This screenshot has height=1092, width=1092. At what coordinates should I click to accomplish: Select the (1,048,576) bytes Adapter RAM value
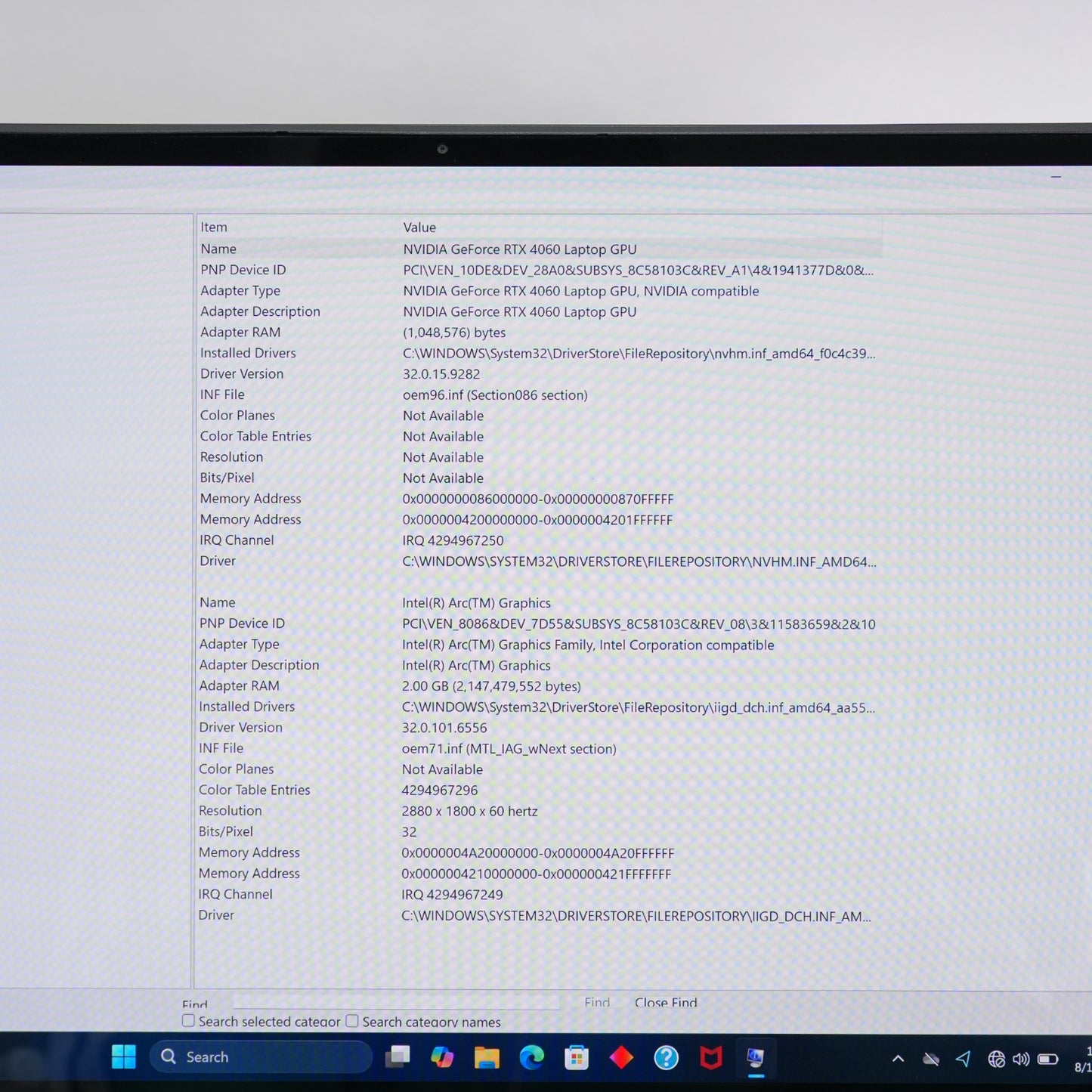click(x=454, y=333)
